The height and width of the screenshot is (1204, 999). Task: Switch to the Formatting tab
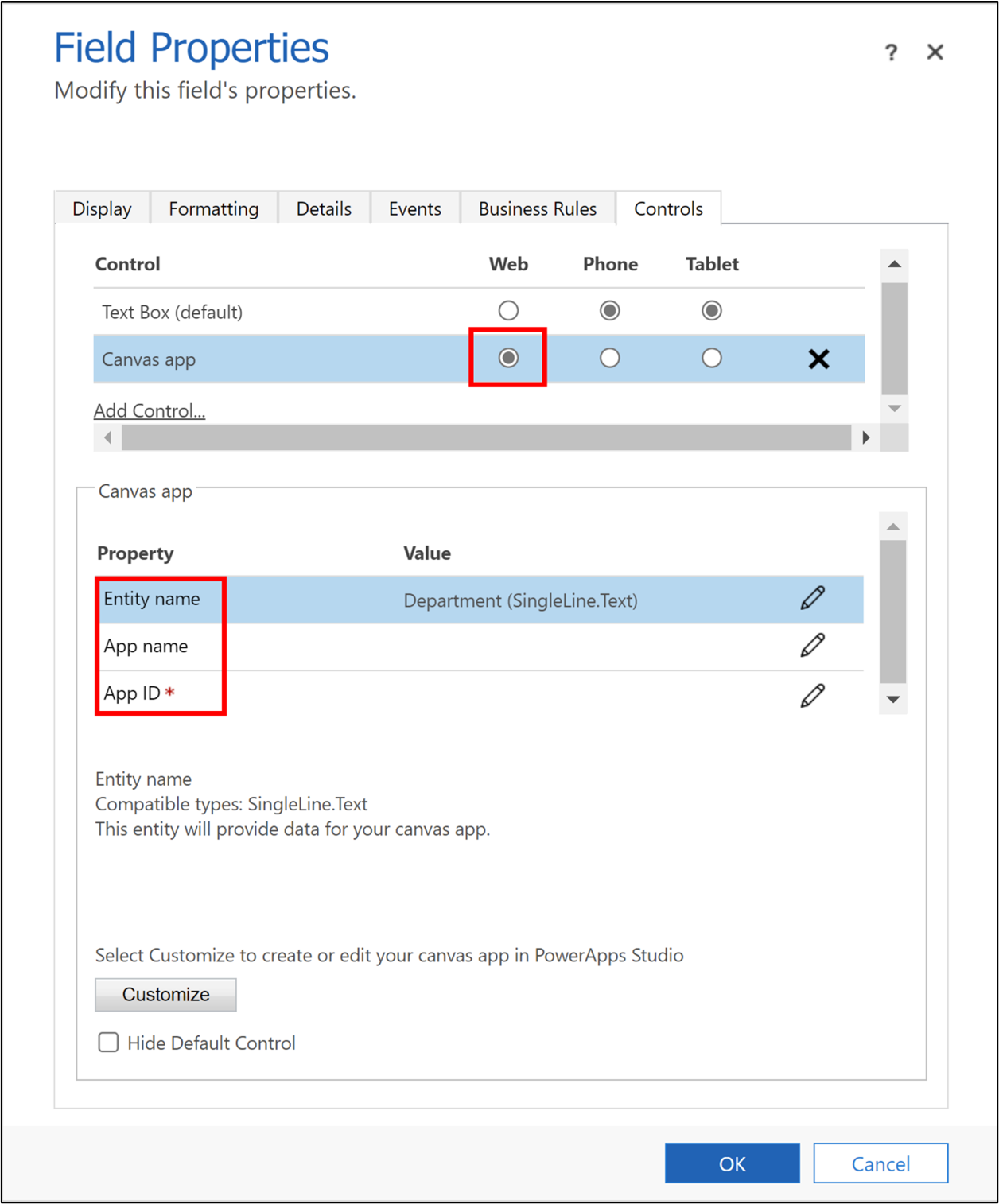(213, 208)
